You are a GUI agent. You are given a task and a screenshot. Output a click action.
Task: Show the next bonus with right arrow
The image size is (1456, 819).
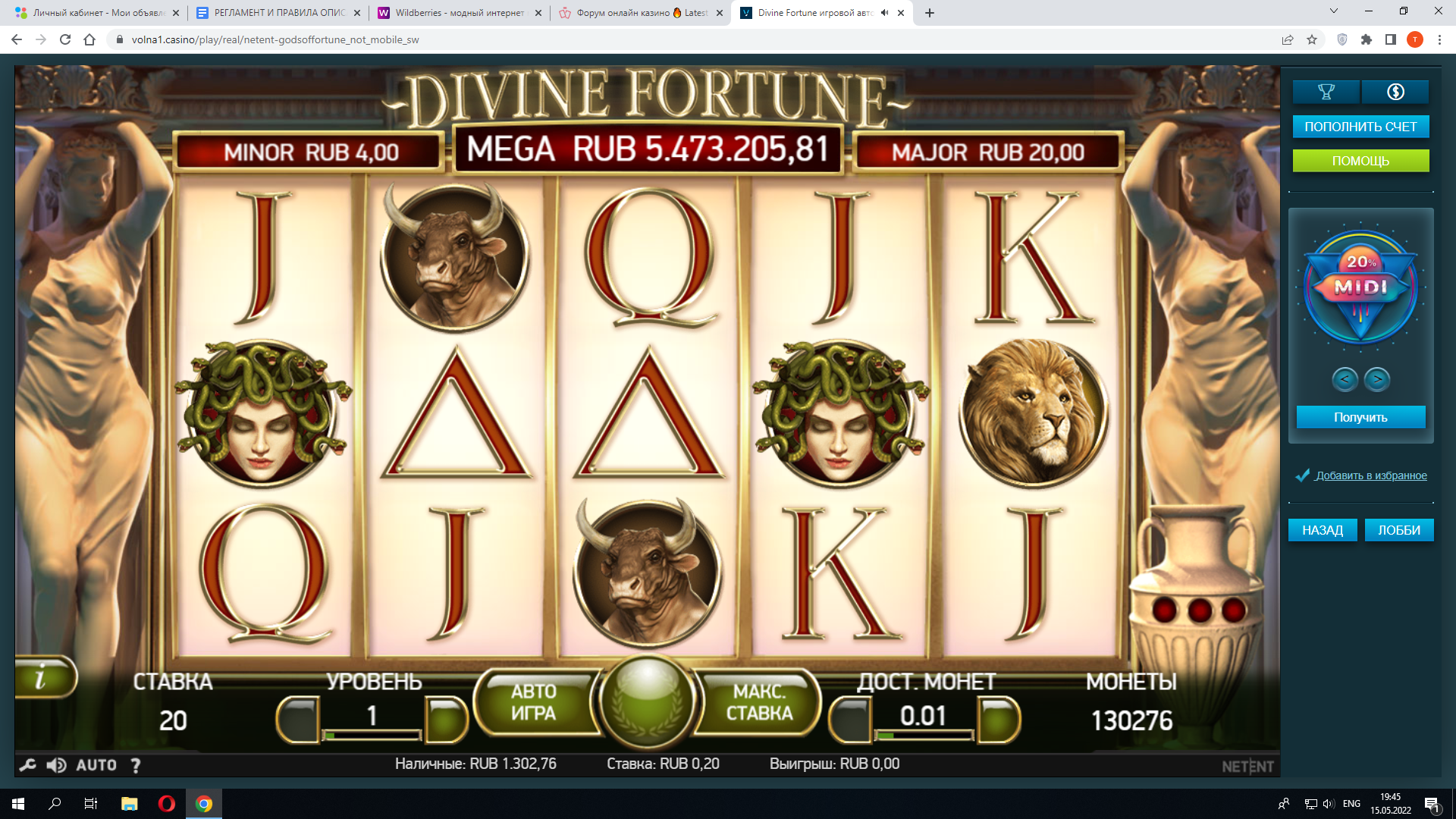tap(1377, 378)
